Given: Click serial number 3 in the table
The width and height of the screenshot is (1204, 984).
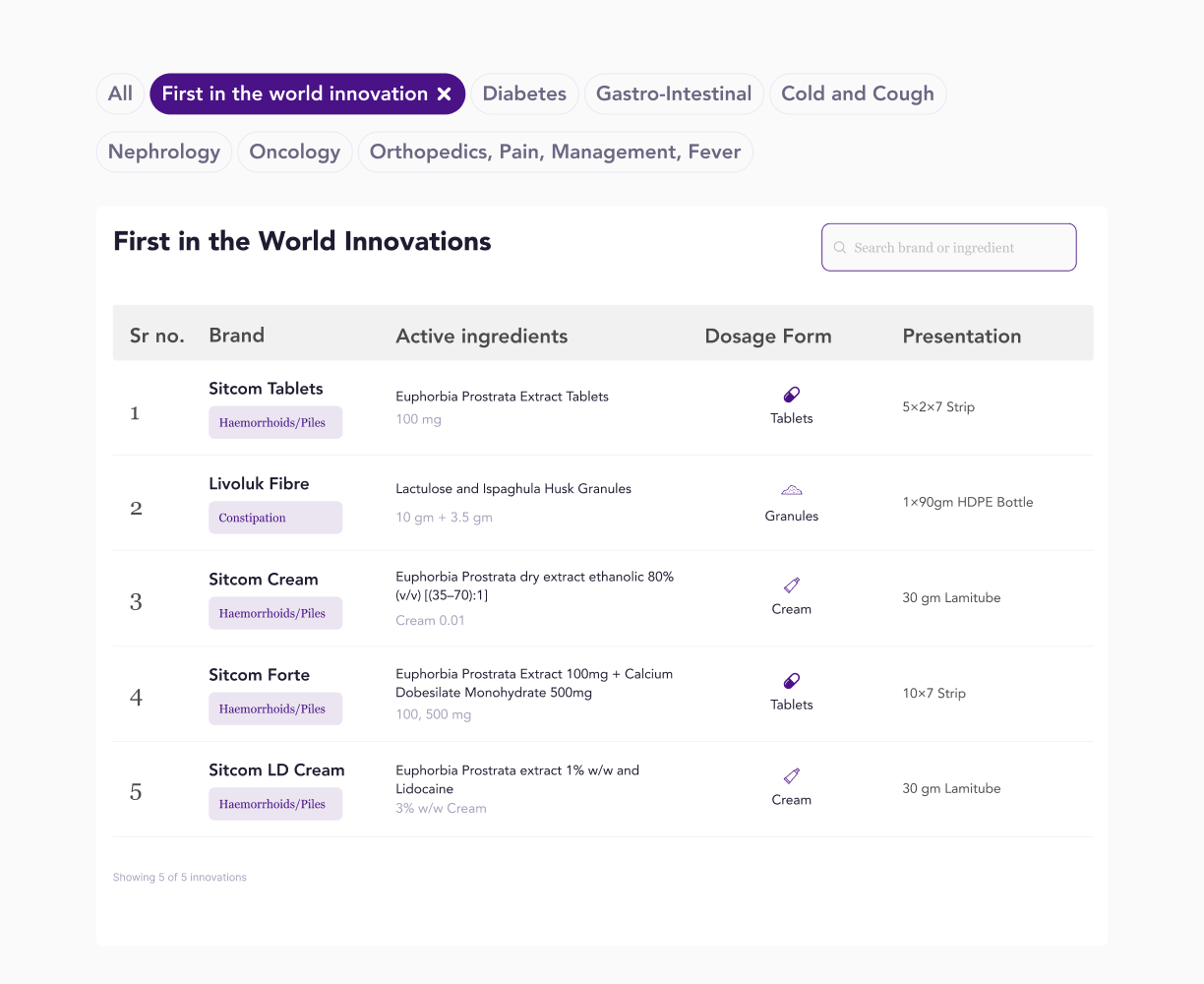Looking at the screenshot, I should (x=136, y=602).
